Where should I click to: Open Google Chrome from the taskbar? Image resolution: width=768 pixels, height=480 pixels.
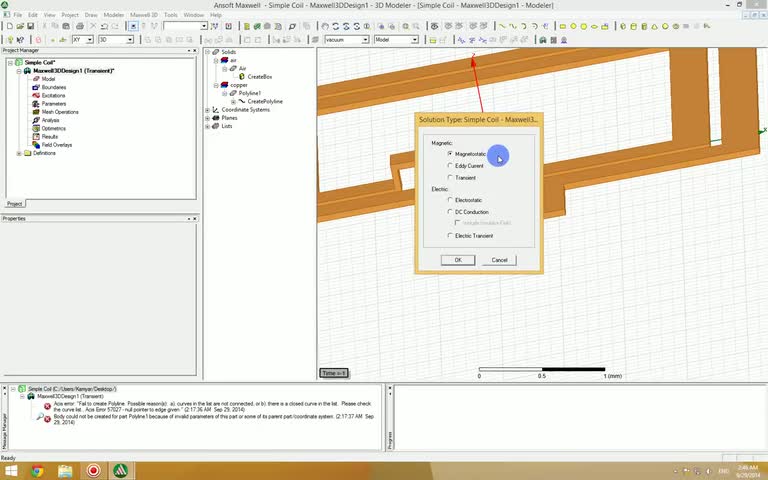37,470
